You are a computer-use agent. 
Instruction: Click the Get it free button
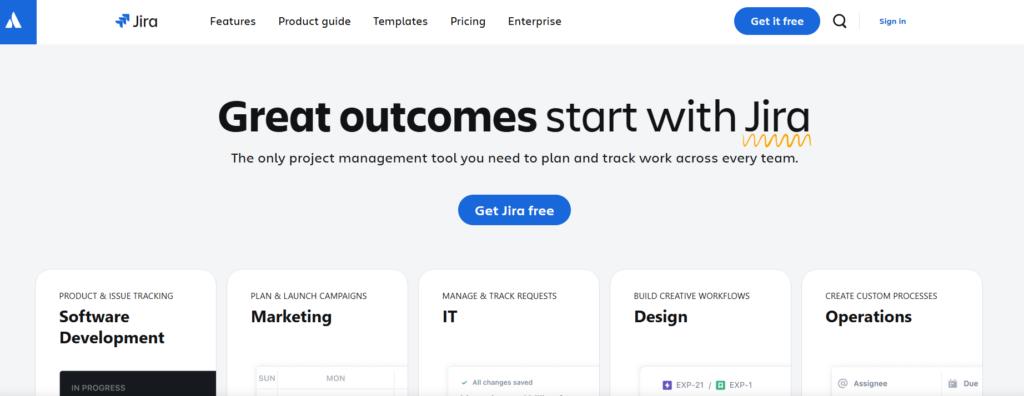click(x=776, y=21)
